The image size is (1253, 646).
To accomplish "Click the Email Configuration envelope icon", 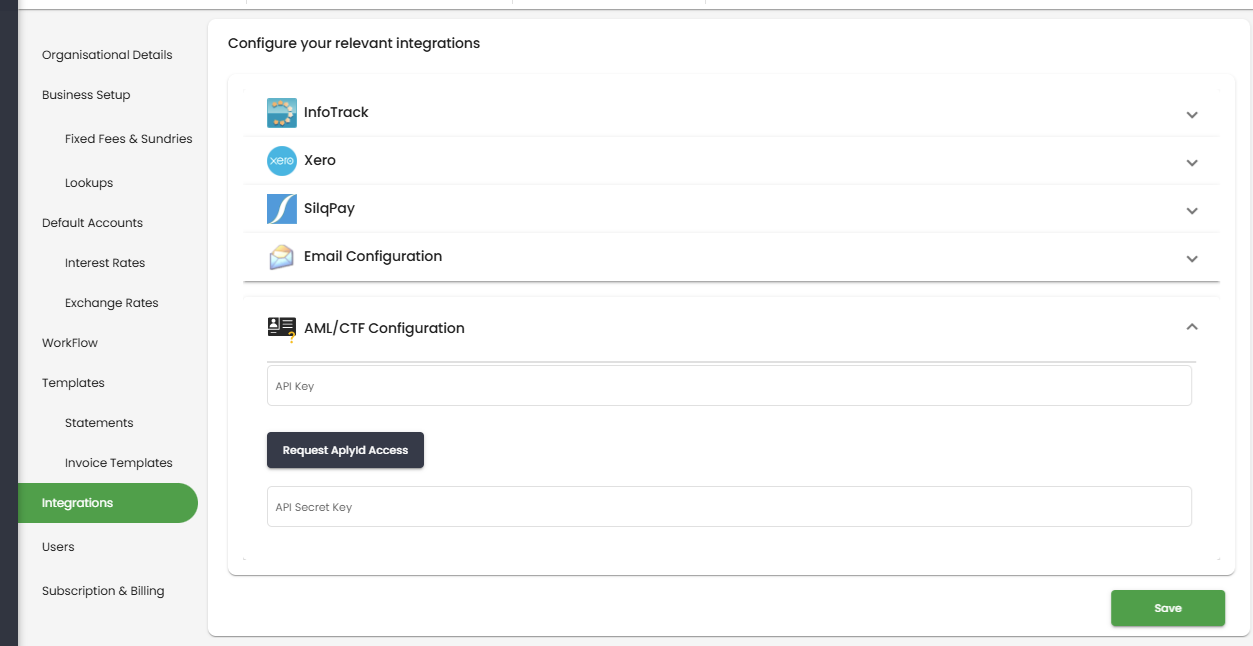I will 282,257.
